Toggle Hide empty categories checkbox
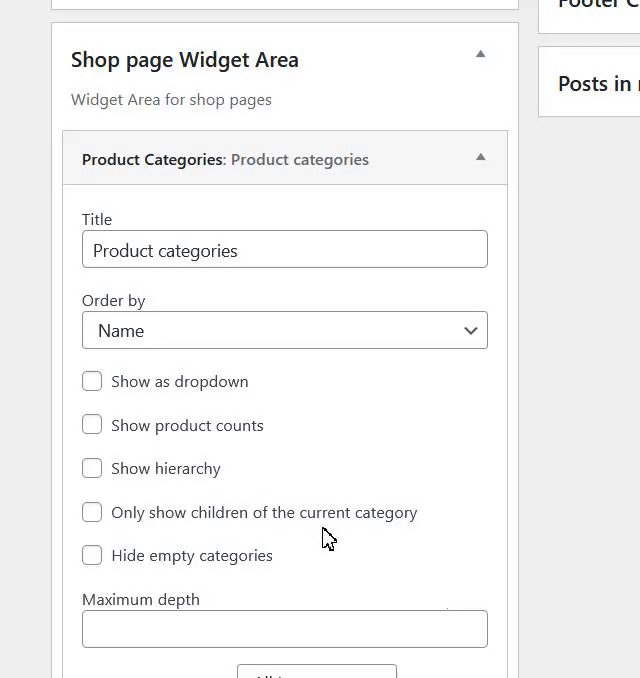This screenshot has width=640, height=678. (92, 555)
